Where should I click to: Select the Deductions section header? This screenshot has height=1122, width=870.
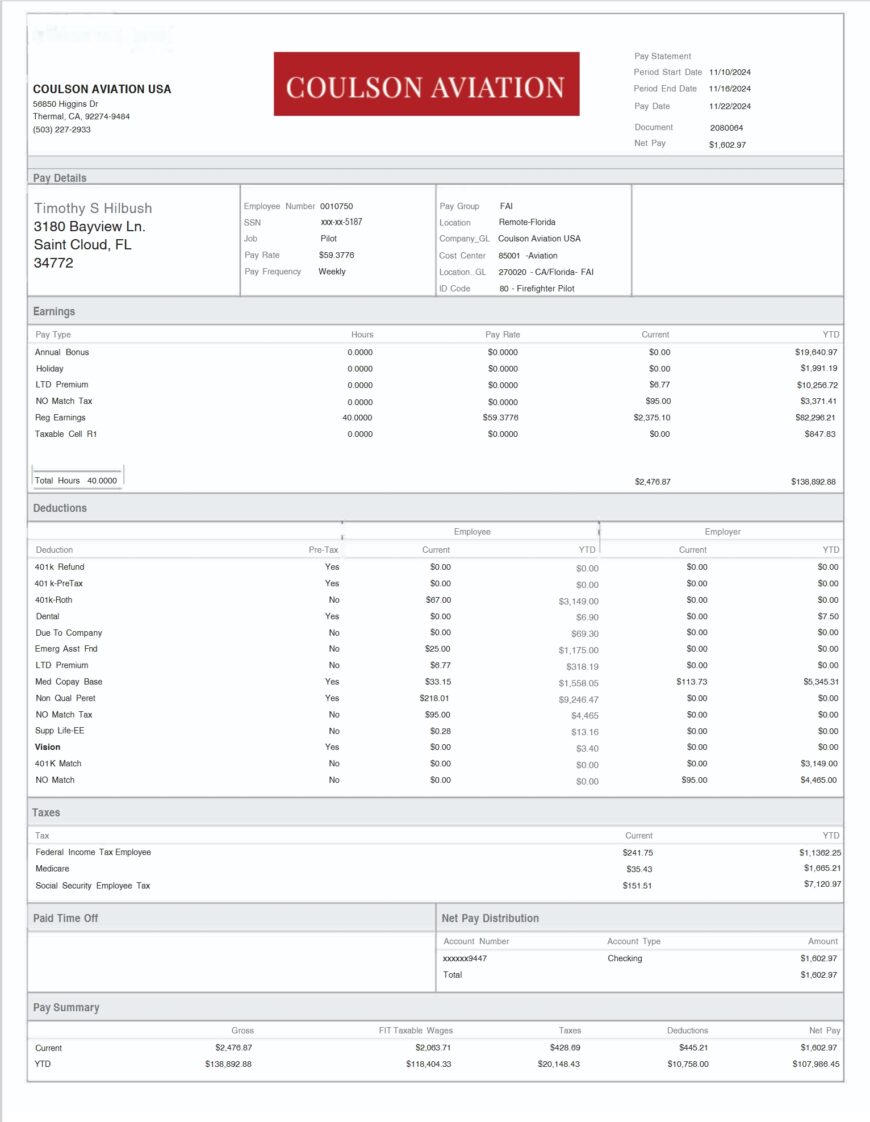pos(62,507)
